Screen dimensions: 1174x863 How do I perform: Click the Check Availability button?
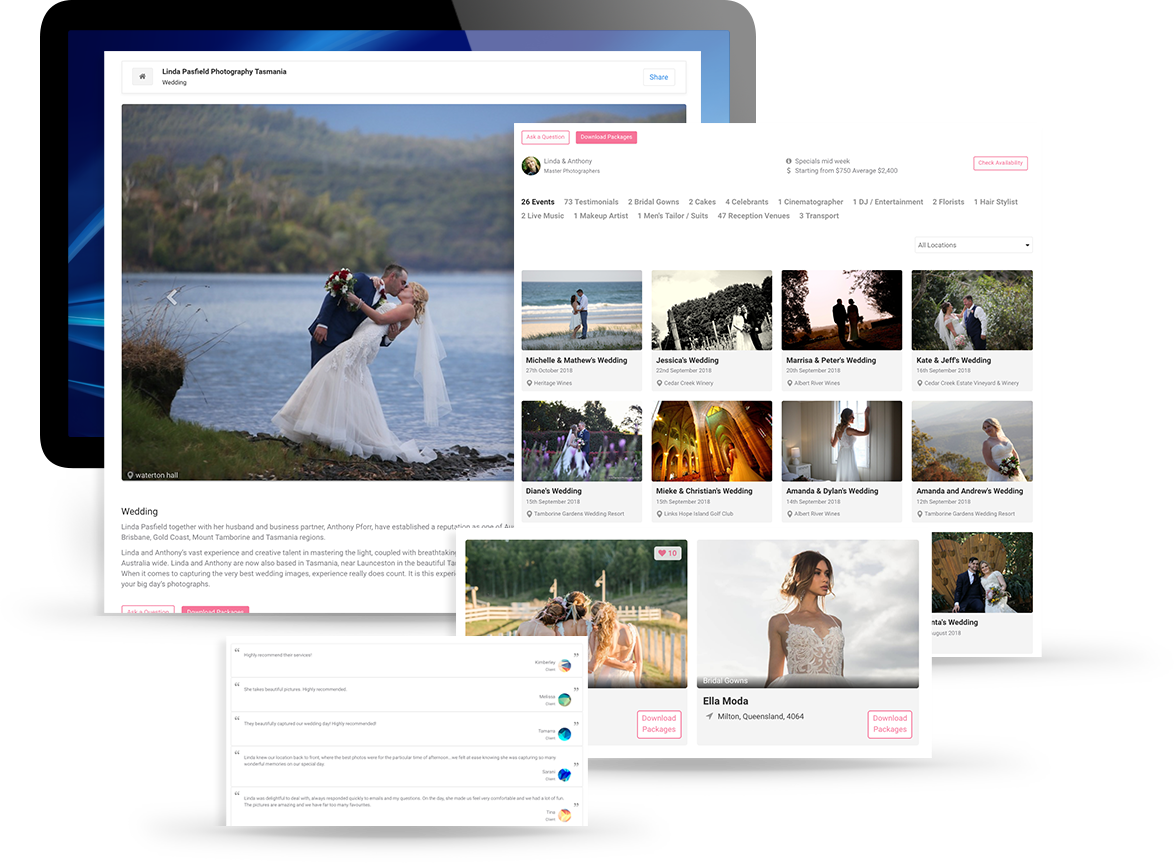(x=1000, y=162)
